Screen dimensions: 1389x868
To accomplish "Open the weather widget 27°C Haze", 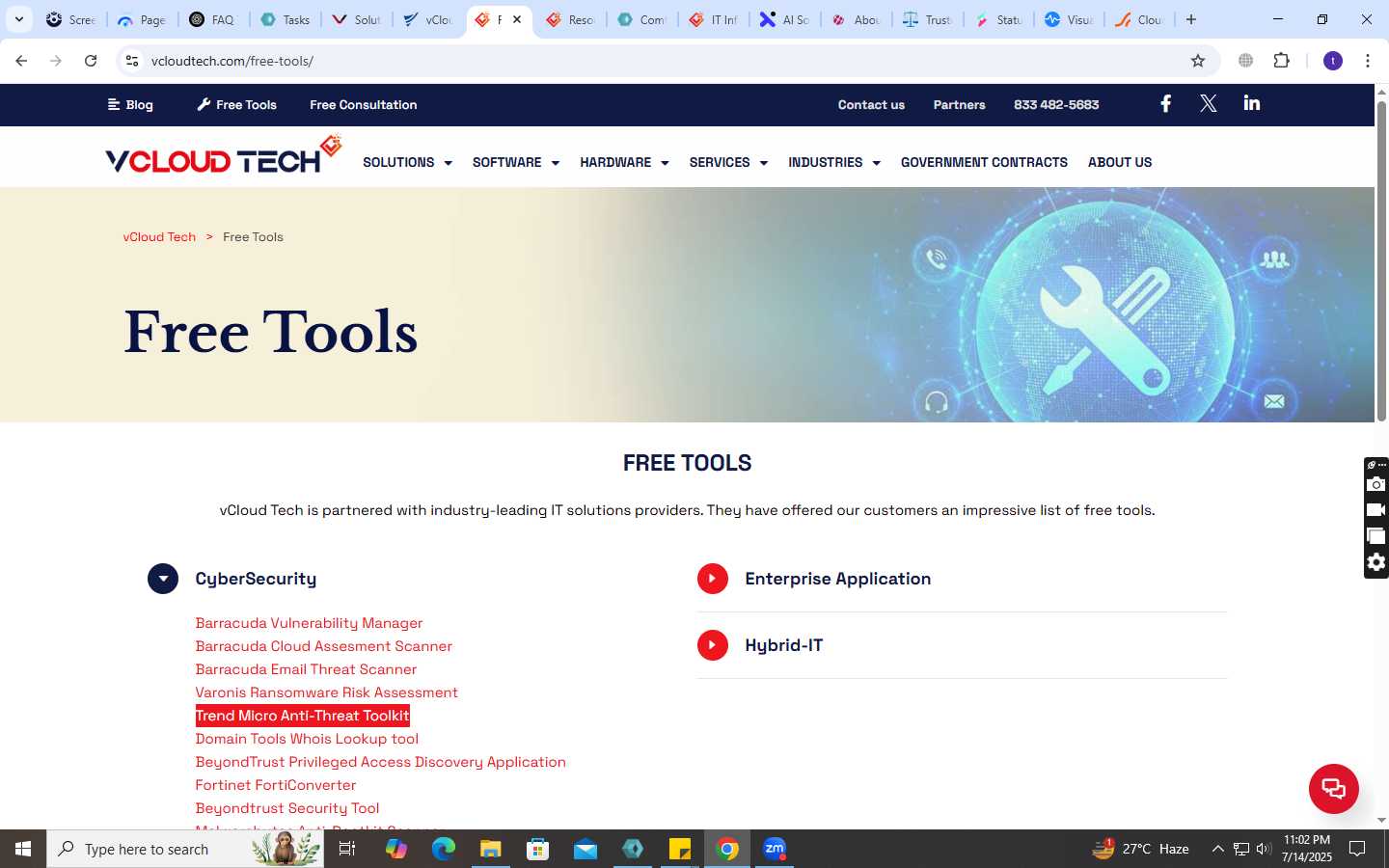I will click(x=1141, y=849).
